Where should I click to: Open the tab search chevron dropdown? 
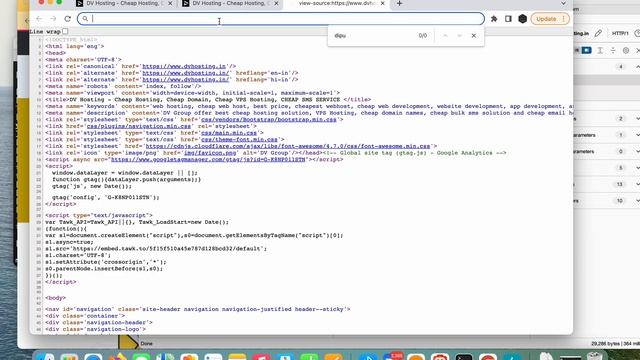(563, 4)
